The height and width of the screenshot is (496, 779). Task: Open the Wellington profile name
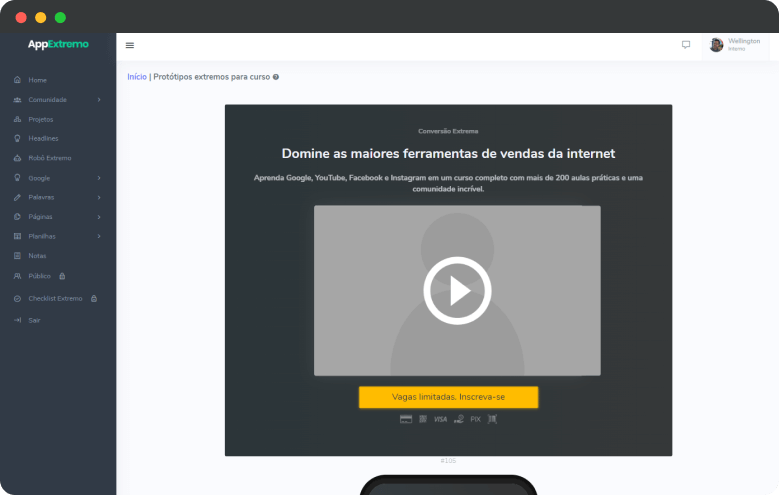(x=744, y=41)
